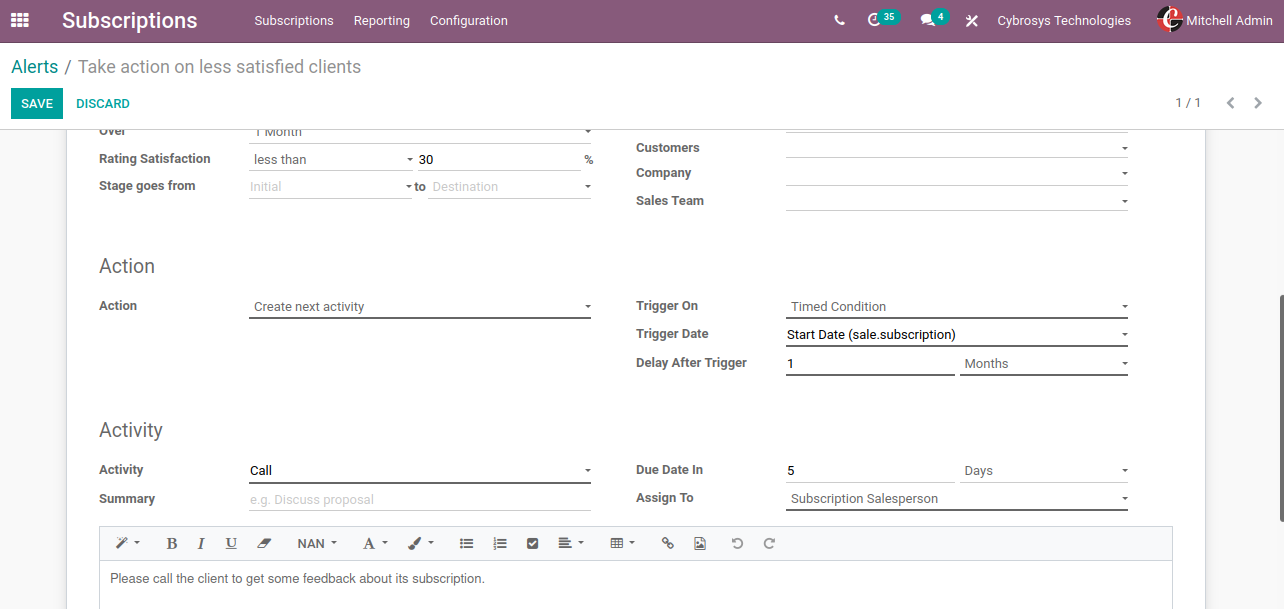The image size is (1284, 609).
Task: Open the Subscriptions menu
Action: click(294, 20)
